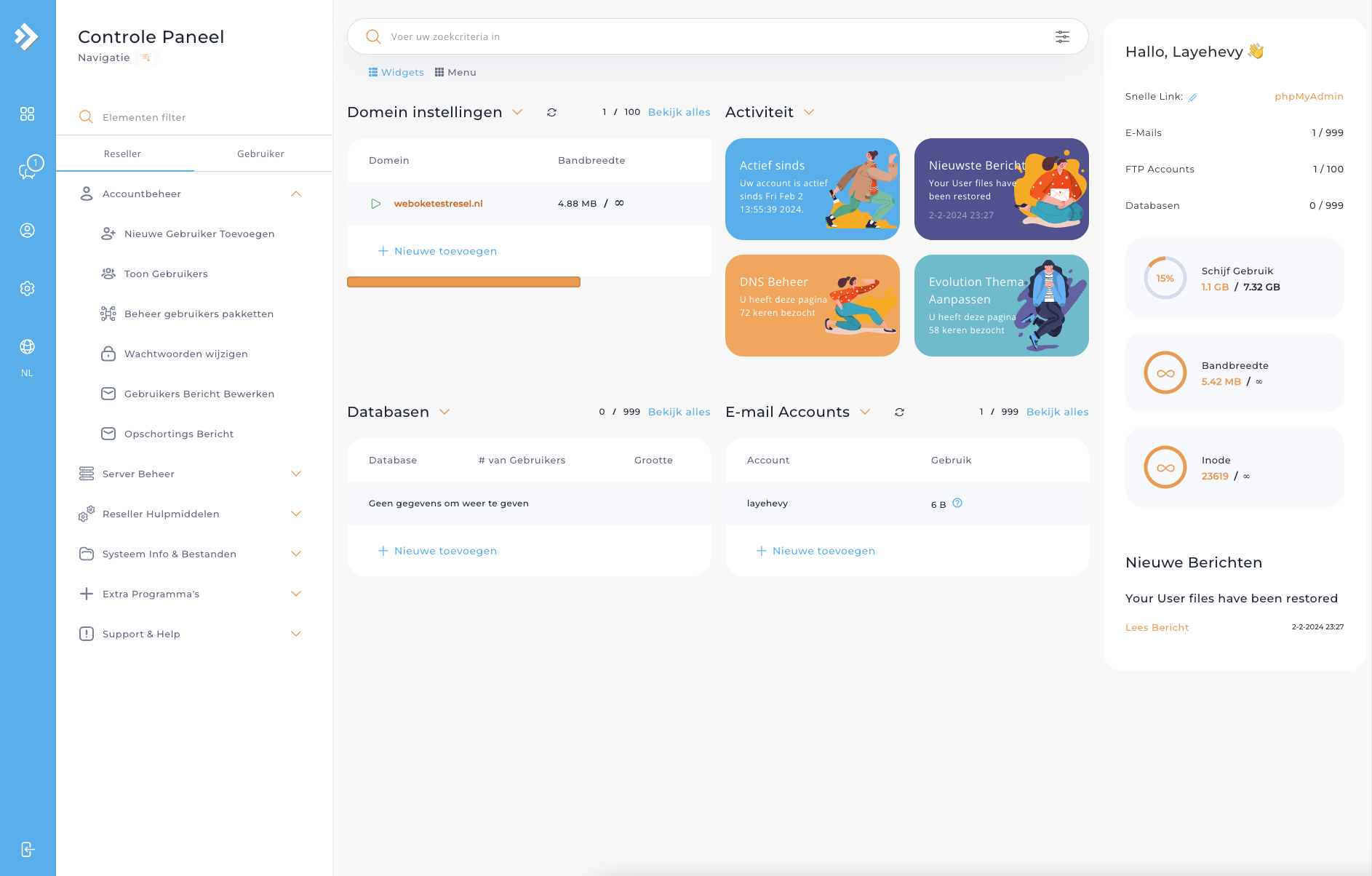Open search filters via the sliders icon

[x=1062, y=36]
